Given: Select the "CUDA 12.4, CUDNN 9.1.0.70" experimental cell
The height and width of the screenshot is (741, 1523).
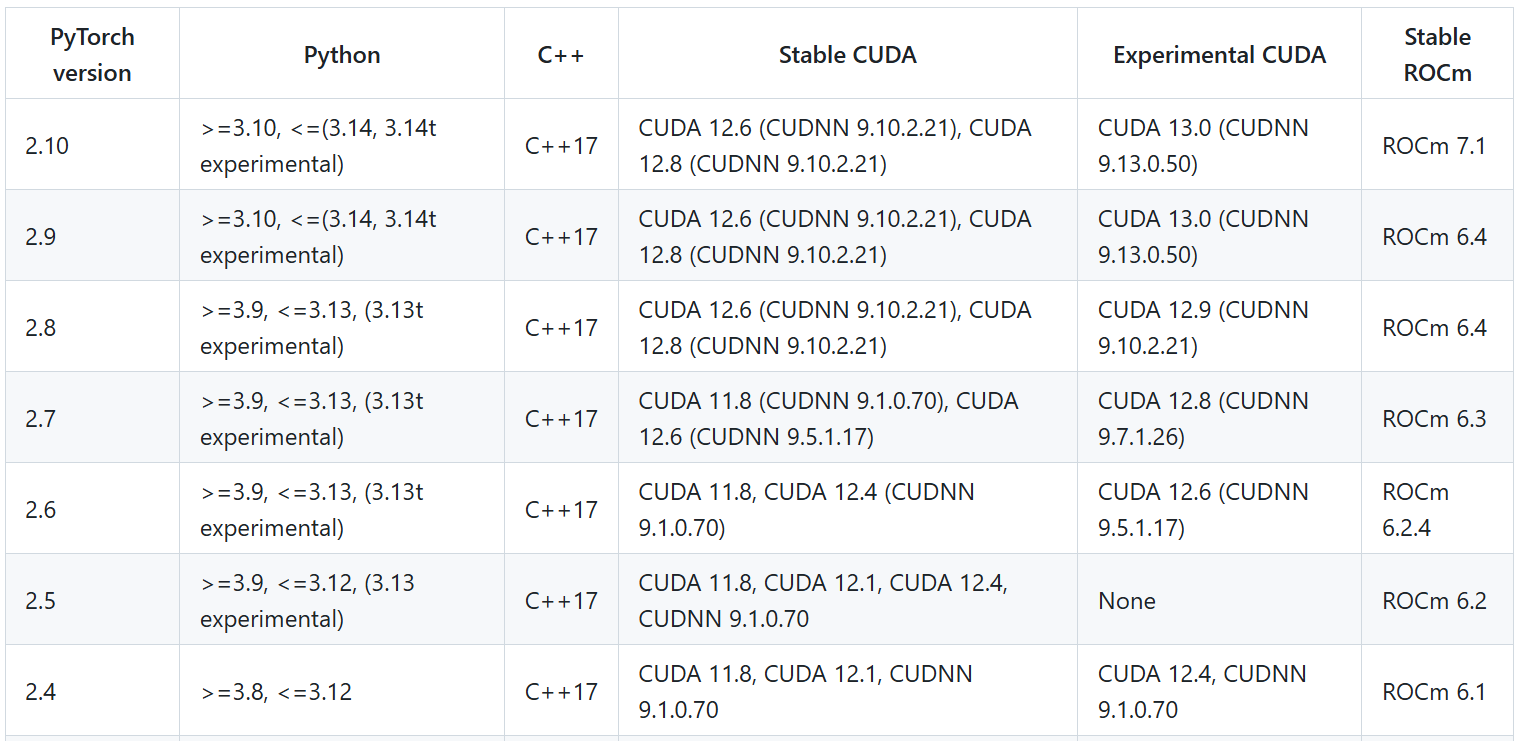Looking at the screenshot, I should [x=1202, y=692].
